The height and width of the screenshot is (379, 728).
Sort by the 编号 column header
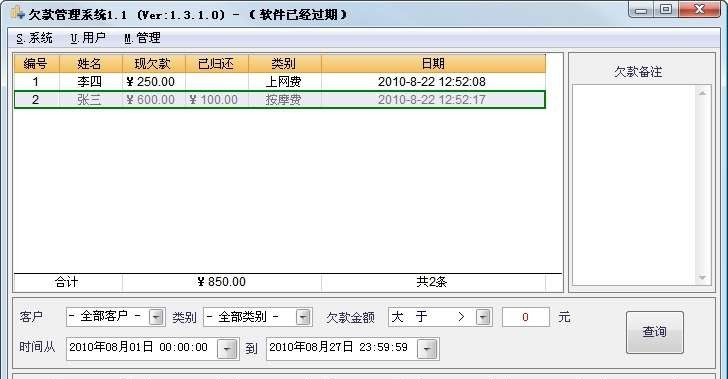coord(36,64)
